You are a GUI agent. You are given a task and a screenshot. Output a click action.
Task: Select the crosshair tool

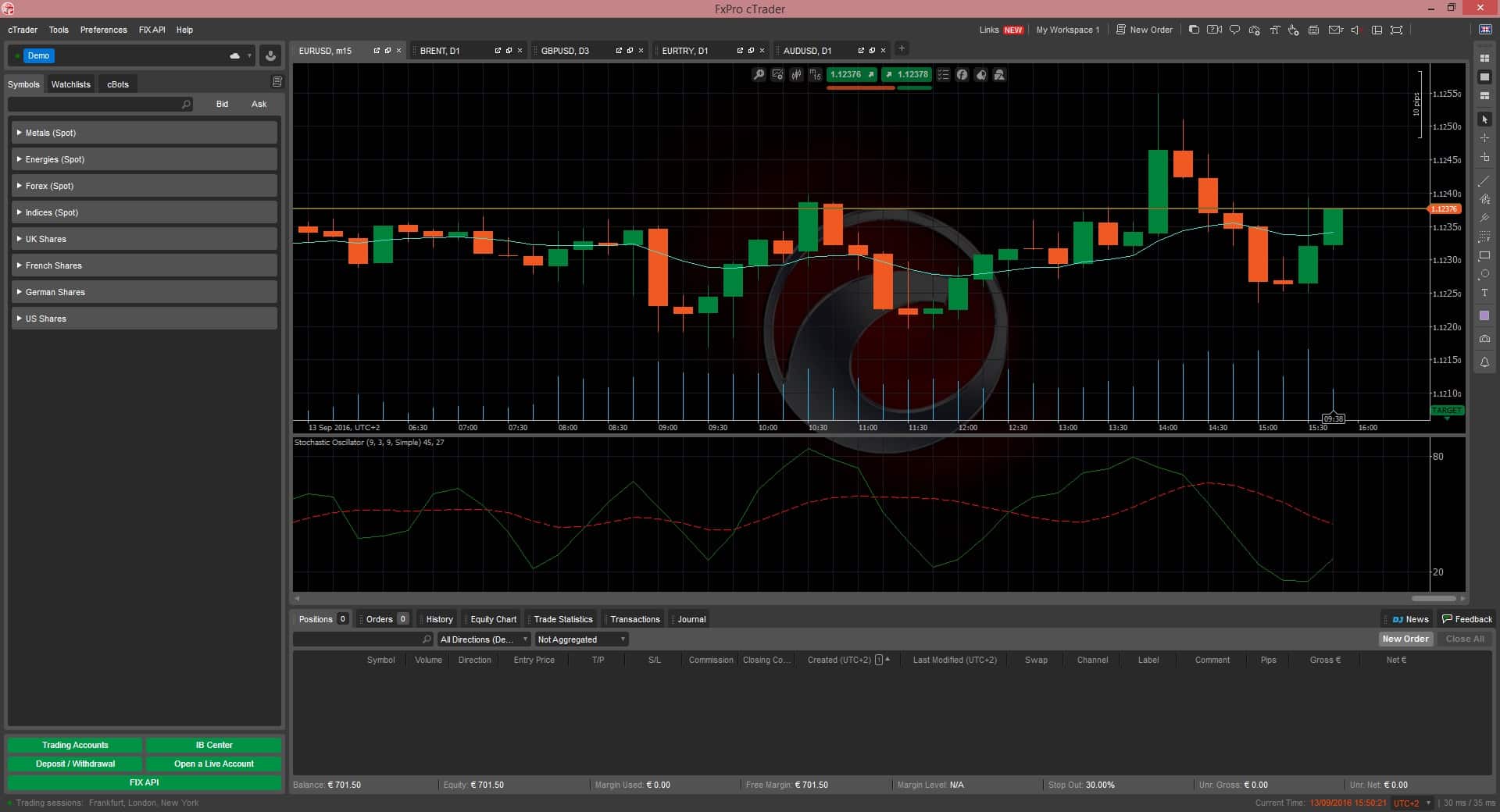pyautogui.click(x=1484, y=138)
